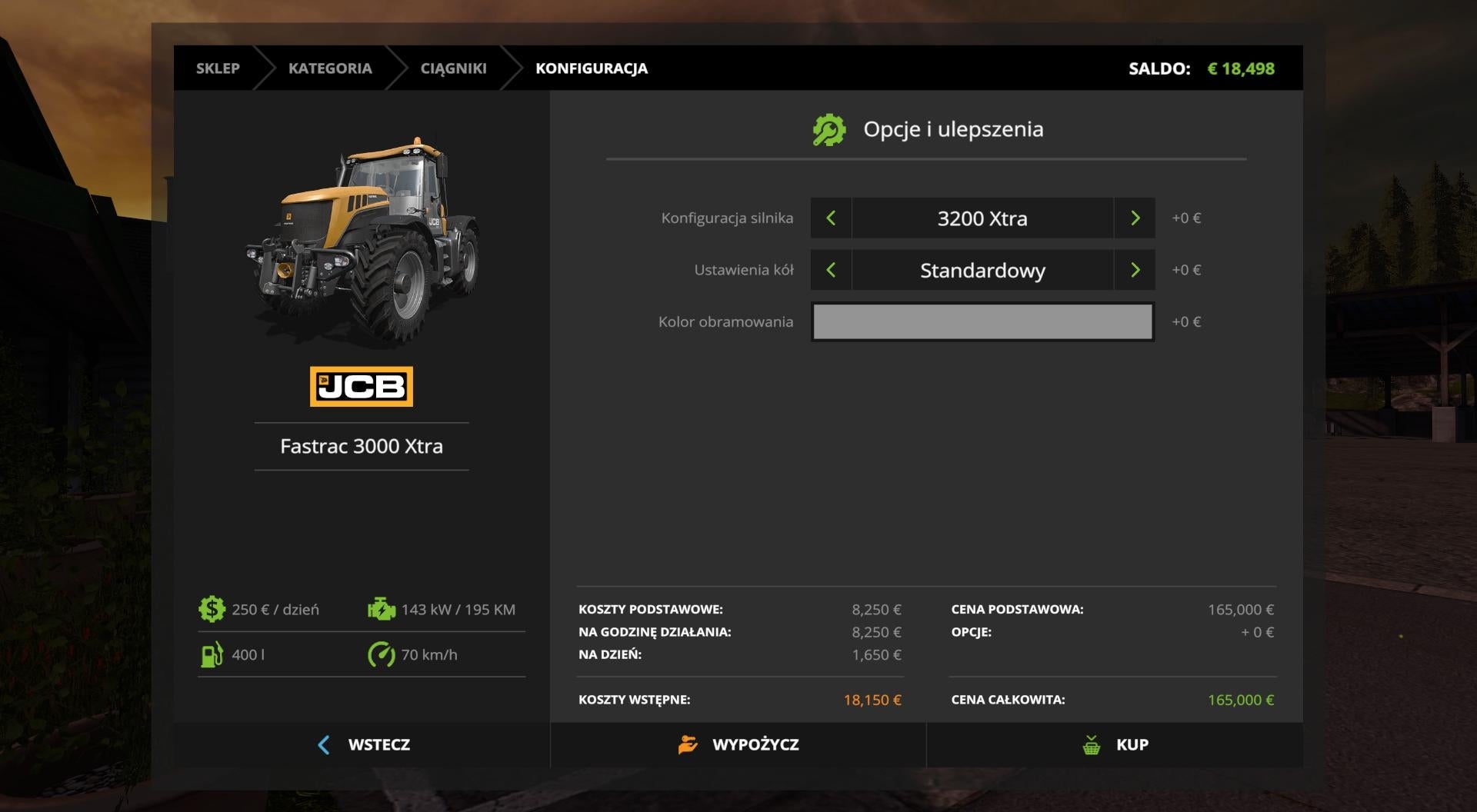Click the 400 l fuel value
The image size is (1477, 812).
(x=248, y=654)
